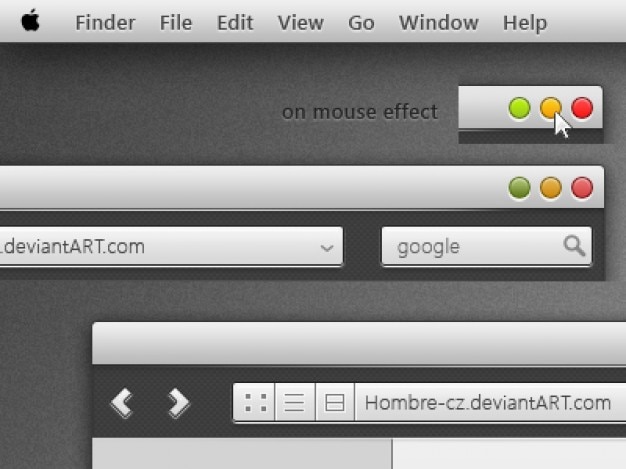The width and height of the screenshot is (626, 469).
Task: Click the red close button of browser window
Action: [x=582, y=188]
